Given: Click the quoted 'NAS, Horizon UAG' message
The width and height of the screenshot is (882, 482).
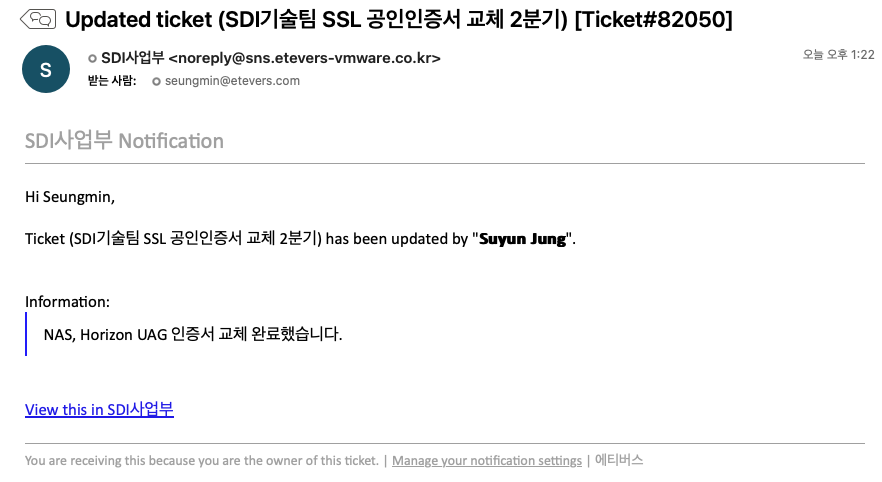Looking at the screenshot, I should click(193, 334).
